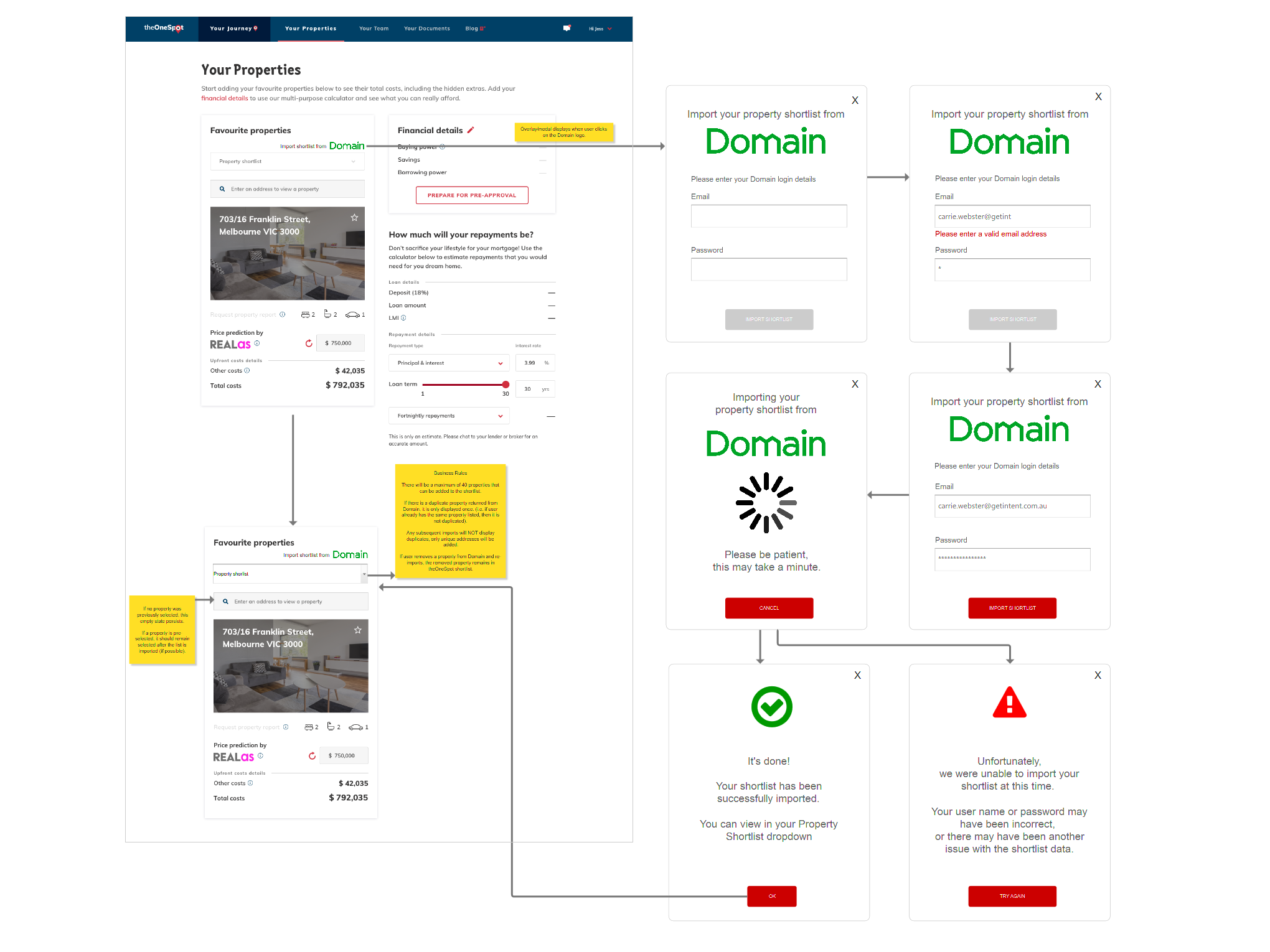Click info icon beside upper Other costs
The image size is (1270, 952).
[247, 371]
